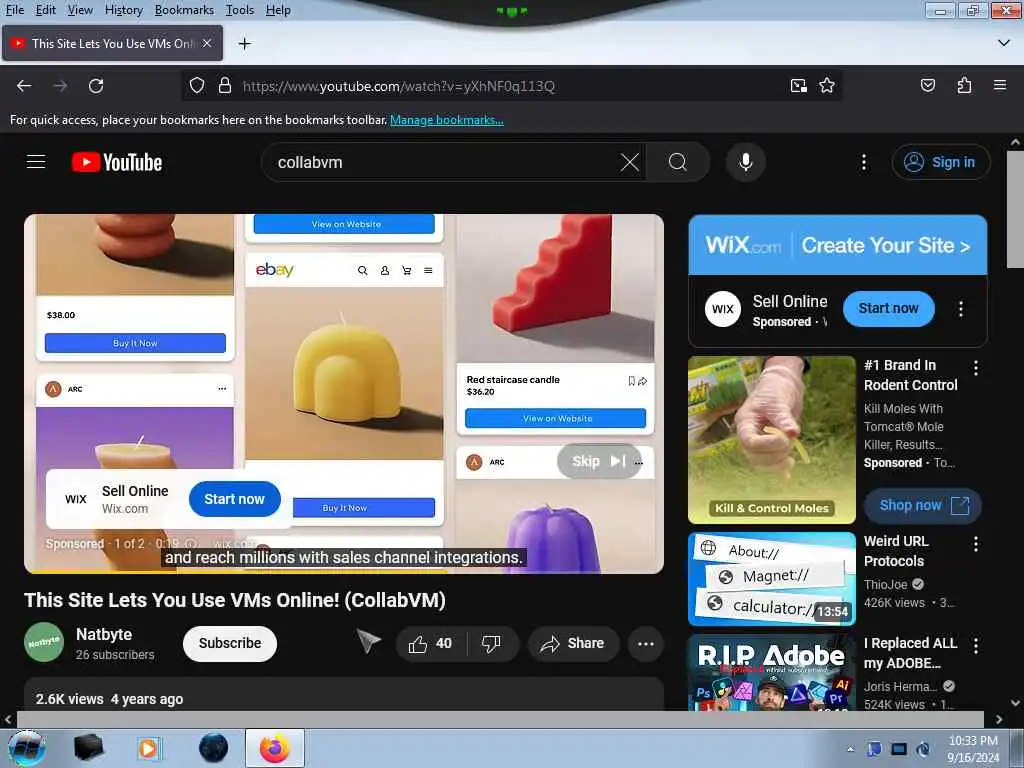The width and height of the screenshot is (1024, 768).
Task: Click Wix Create Your Site banner
Action: [x=837, y=245]
